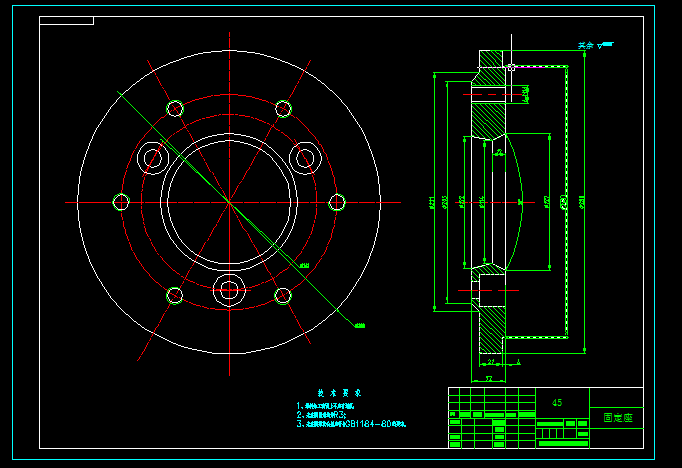Click the crosshair pickbox on the section view

pyautogui.click(x=512, y=67)
